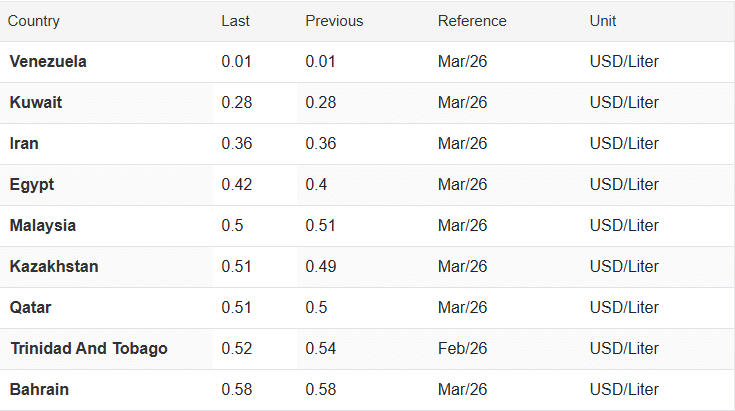Open the Trinidad And Tobago link

(x=89, y=349)
